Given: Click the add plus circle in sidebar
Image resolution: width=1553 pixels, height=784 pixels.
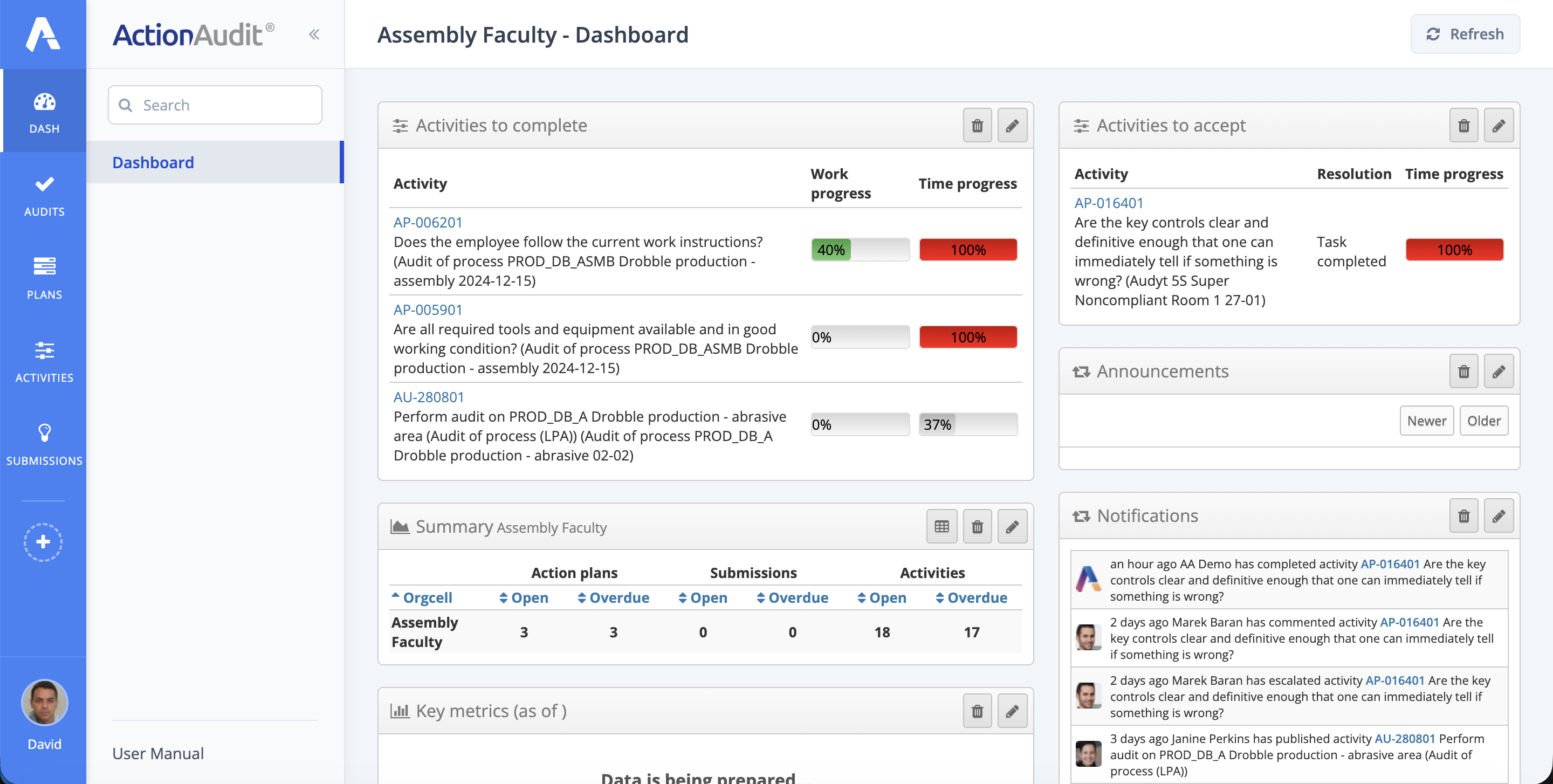Looking at the screenshot, I should point(43,542).
